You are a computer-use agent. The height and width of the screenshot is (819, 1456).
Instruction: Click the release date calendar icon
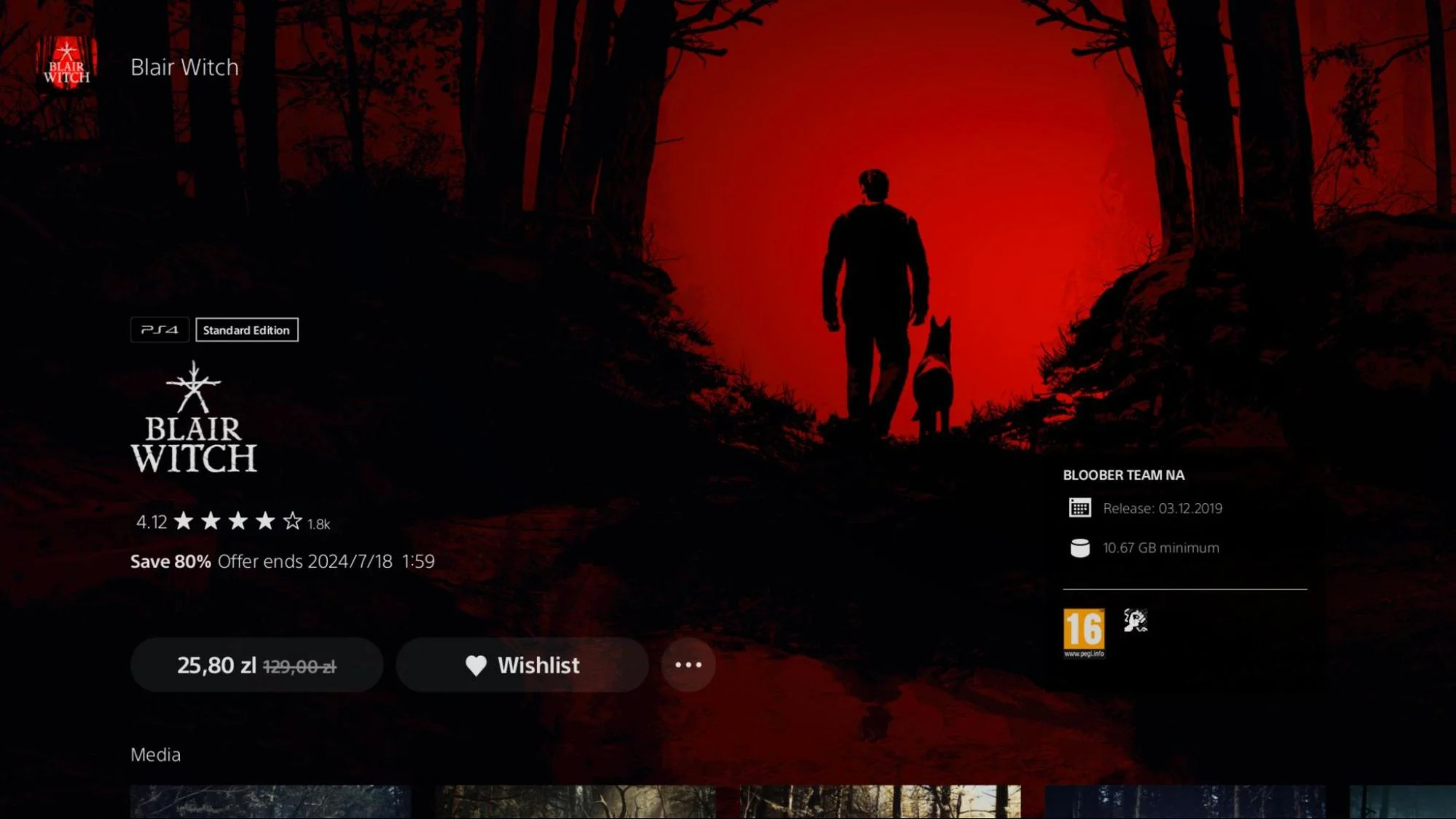(x=1079, y=508)
